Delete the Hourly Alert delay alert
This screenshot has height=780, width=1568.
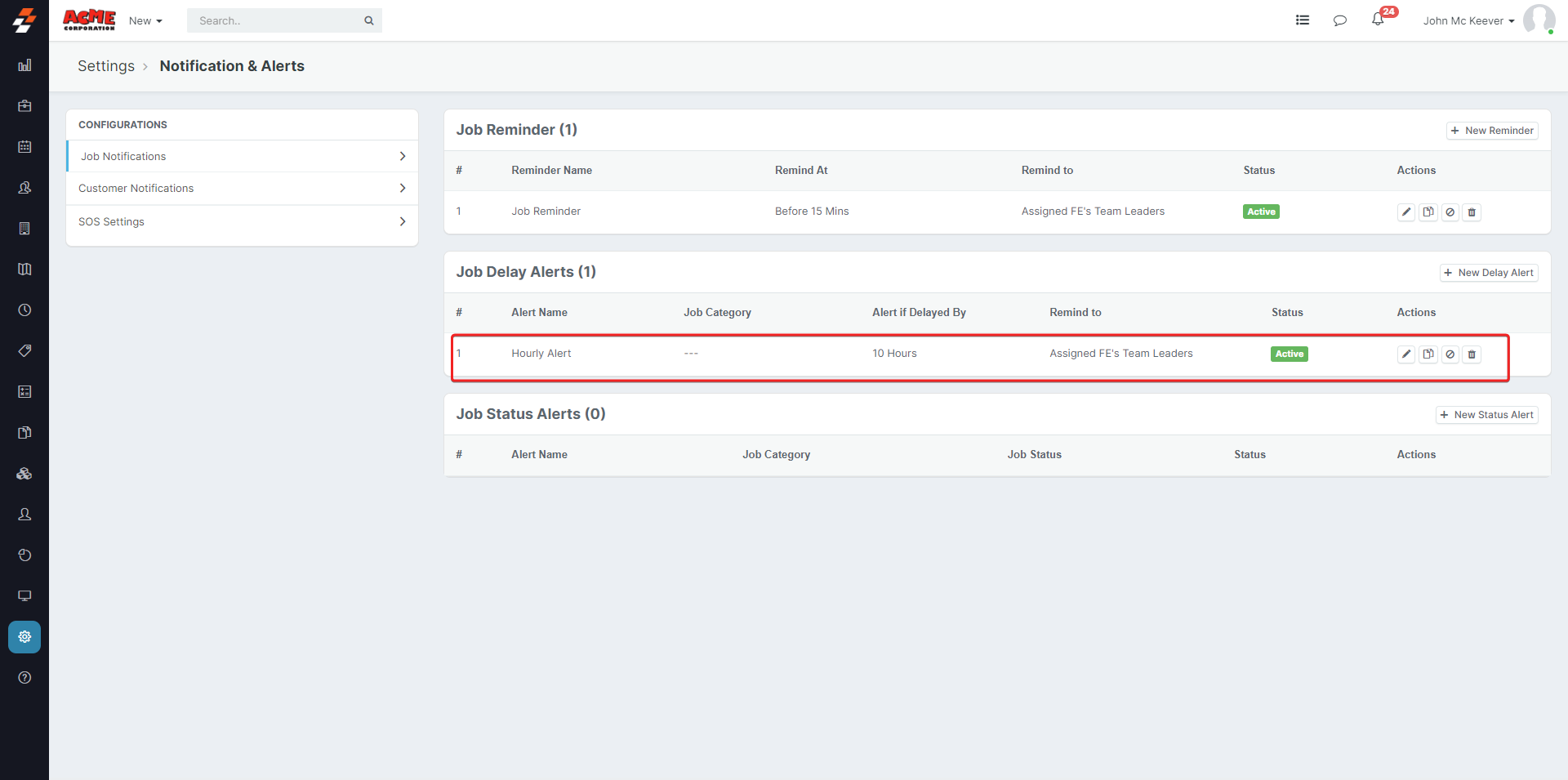[1472, 354]
